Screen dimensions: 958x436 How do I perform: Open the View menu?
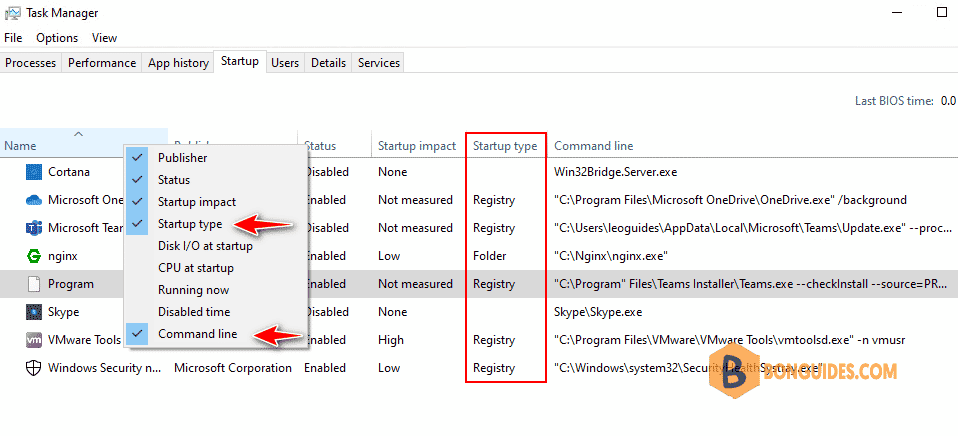[x=104, y=38]
